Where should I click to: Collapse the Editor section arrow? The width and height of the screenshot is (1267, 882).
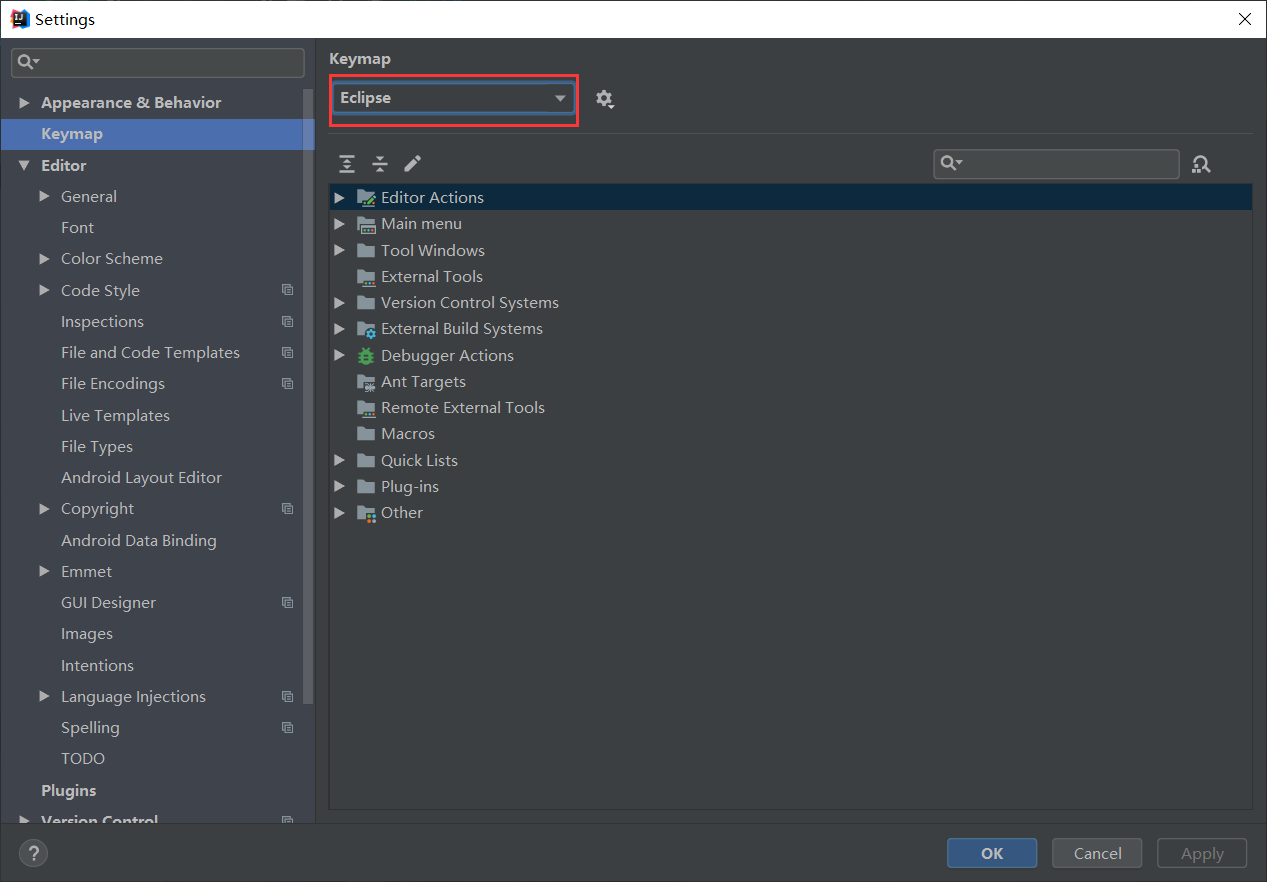click(24, 166)
